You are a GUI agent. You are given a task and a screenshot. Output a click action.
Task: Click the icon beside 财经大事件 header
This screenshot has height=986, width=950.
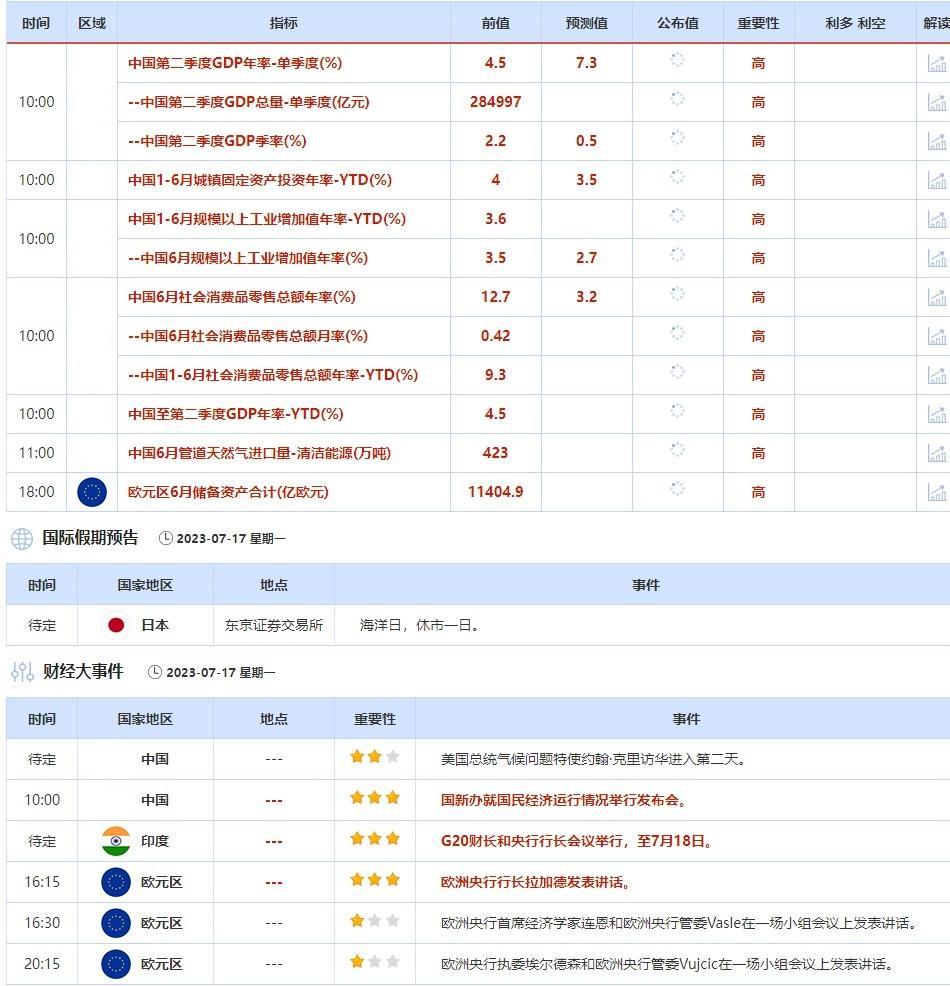[x=20, y=673]
